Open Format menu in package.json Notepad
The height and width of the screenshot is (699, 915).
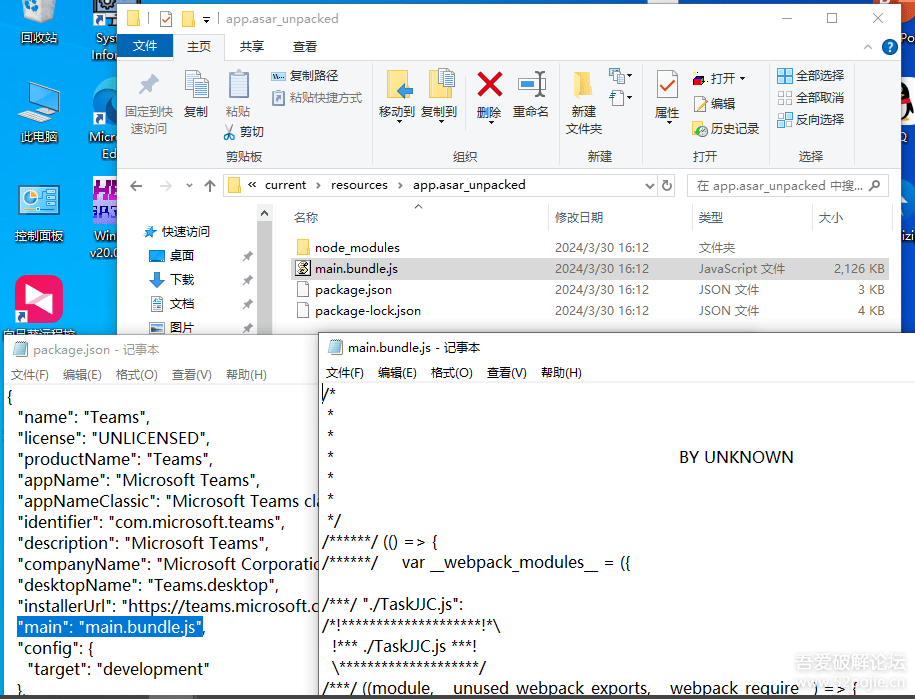pos(137,375)
